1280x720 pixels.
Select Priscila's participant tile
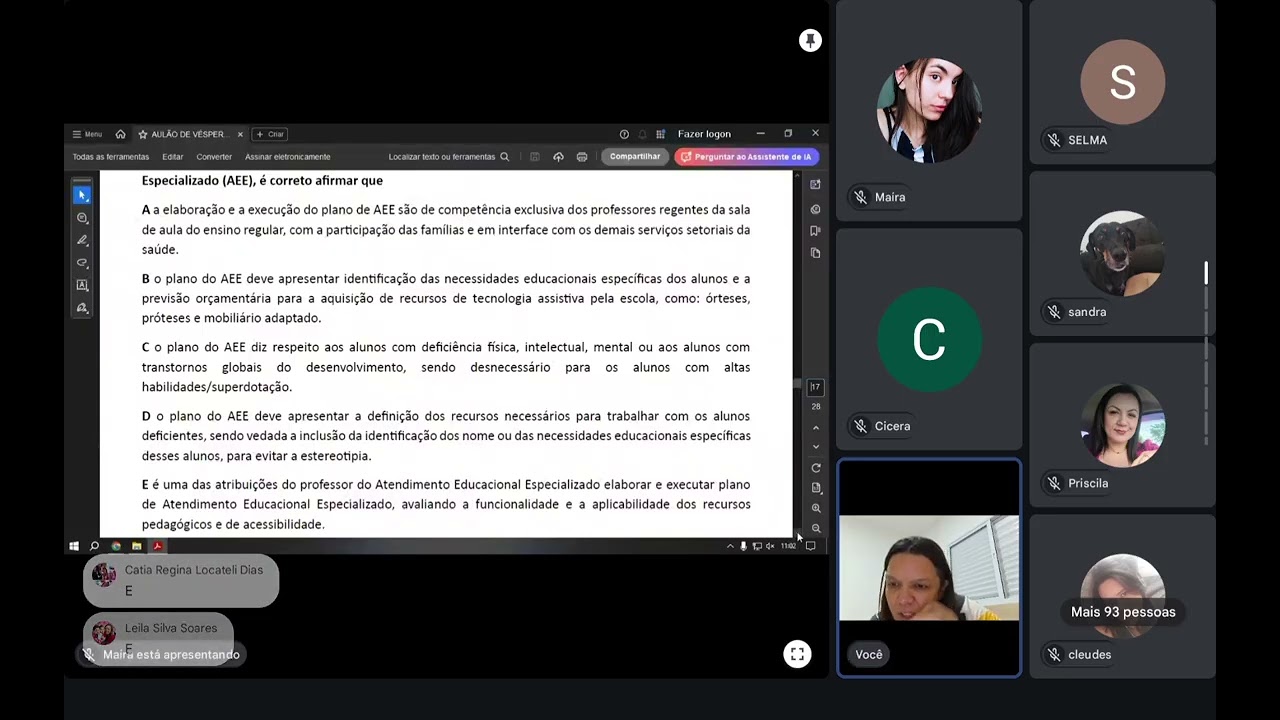(1123, 425)
